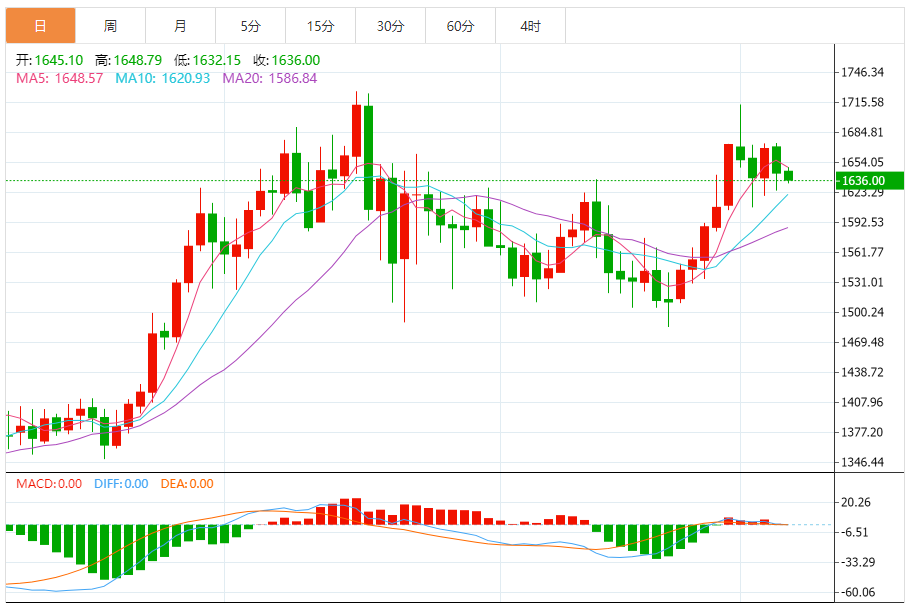Choose the 60分 interval tab
This screenshot has height=603, width=911.
(x=460, y=26)
